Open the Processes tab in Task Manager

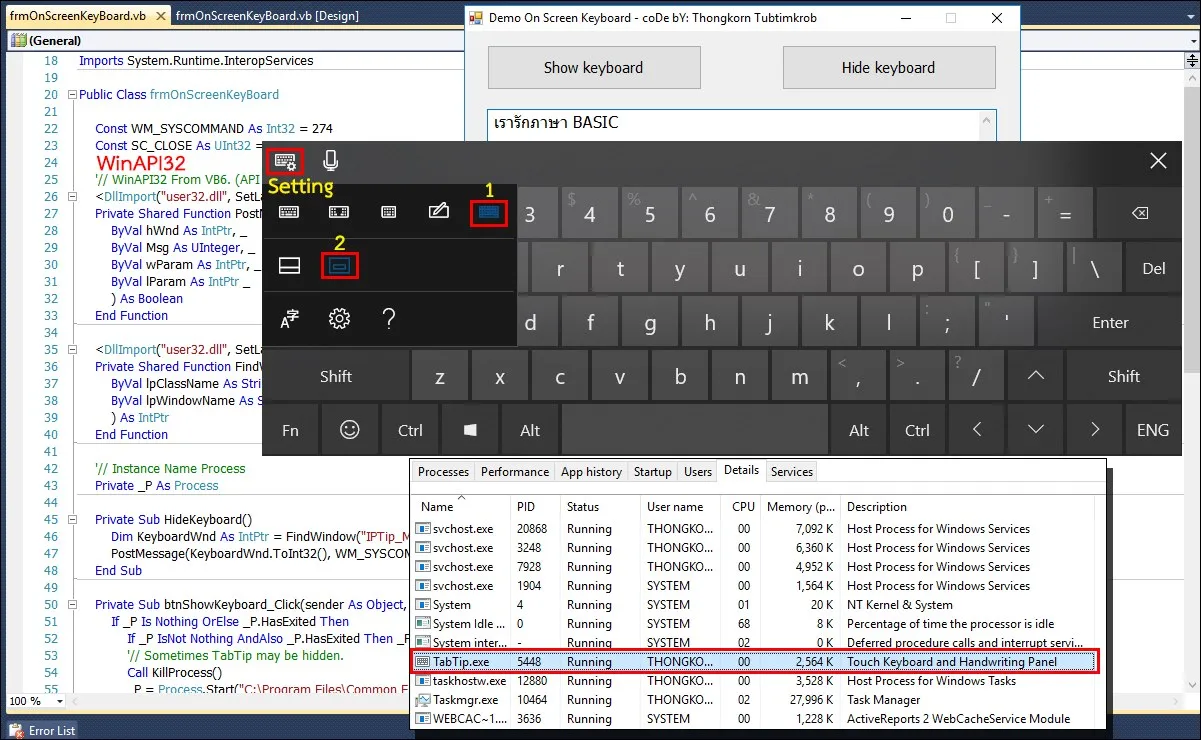click(x=443, y=472)
